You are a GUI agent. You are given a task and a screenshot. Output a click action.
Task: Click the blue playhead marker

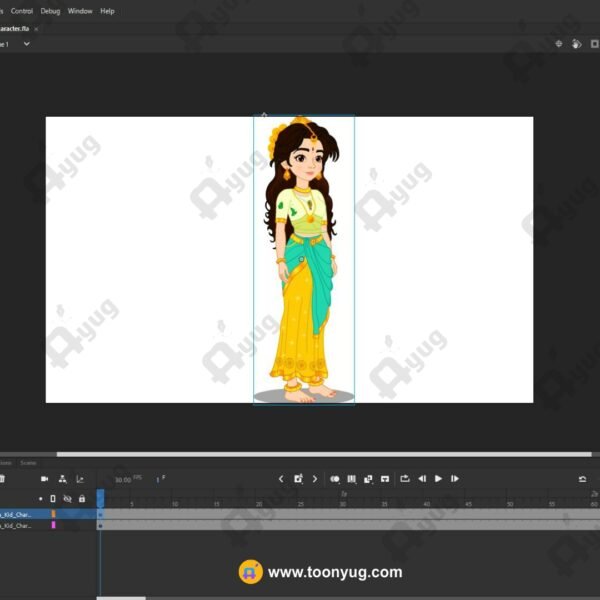point(100,498)
